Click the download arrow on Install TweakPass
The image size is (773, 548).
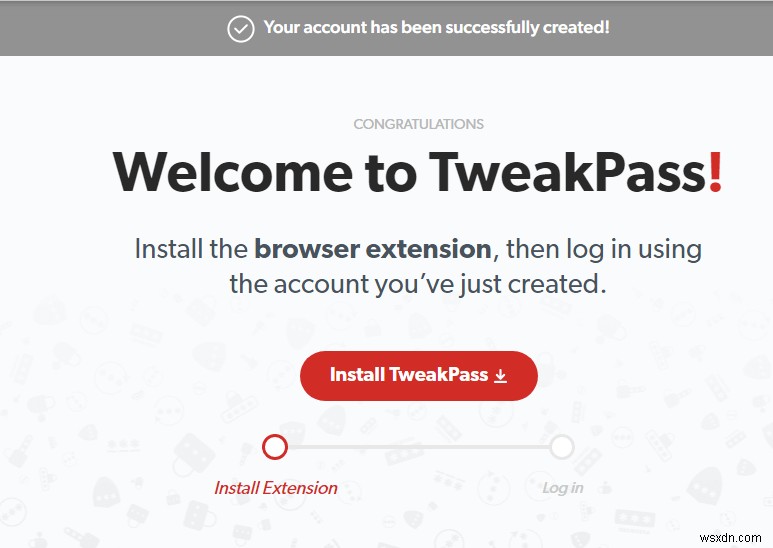(501, 376)
